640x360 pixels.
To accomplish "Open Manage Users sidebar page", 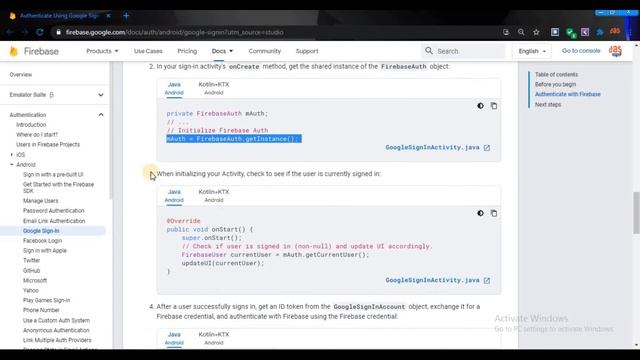I will (40, 201).
